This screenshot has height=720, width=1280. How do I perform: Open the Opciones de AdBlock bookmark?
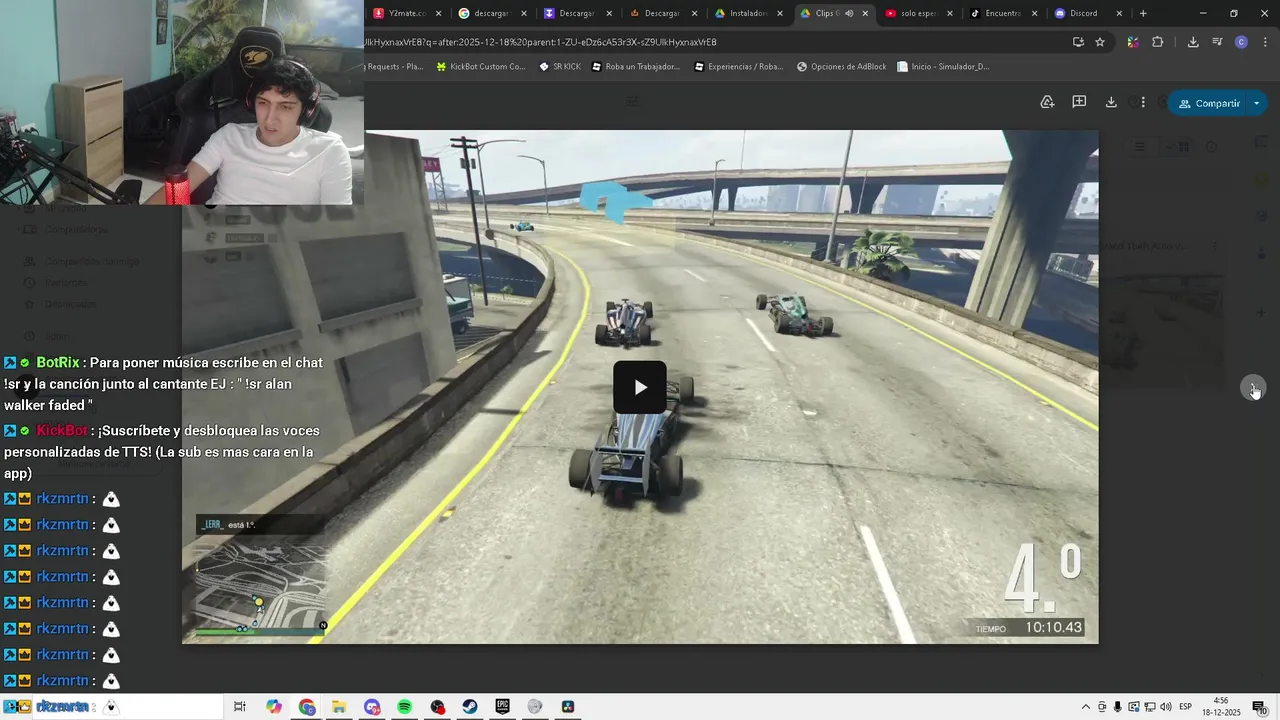841,67
